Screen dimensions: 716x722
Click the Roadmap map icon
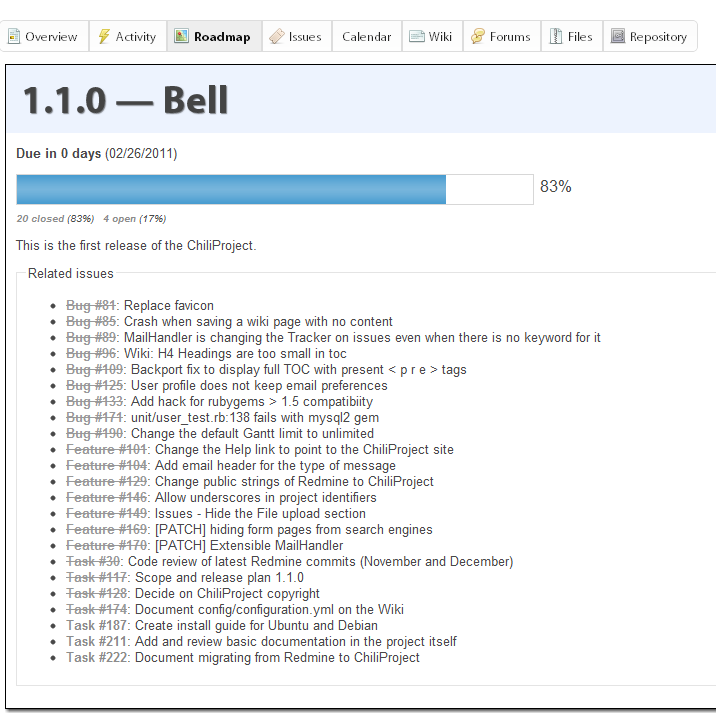coord(181,36)
